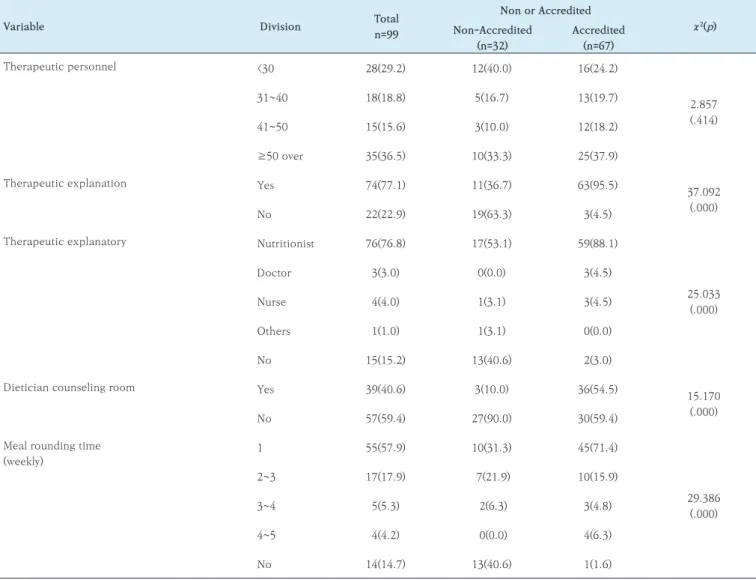Click the 'Nutritionist' division cell
The width and height of the screenshot is (756, 580).
pos(285,243)
